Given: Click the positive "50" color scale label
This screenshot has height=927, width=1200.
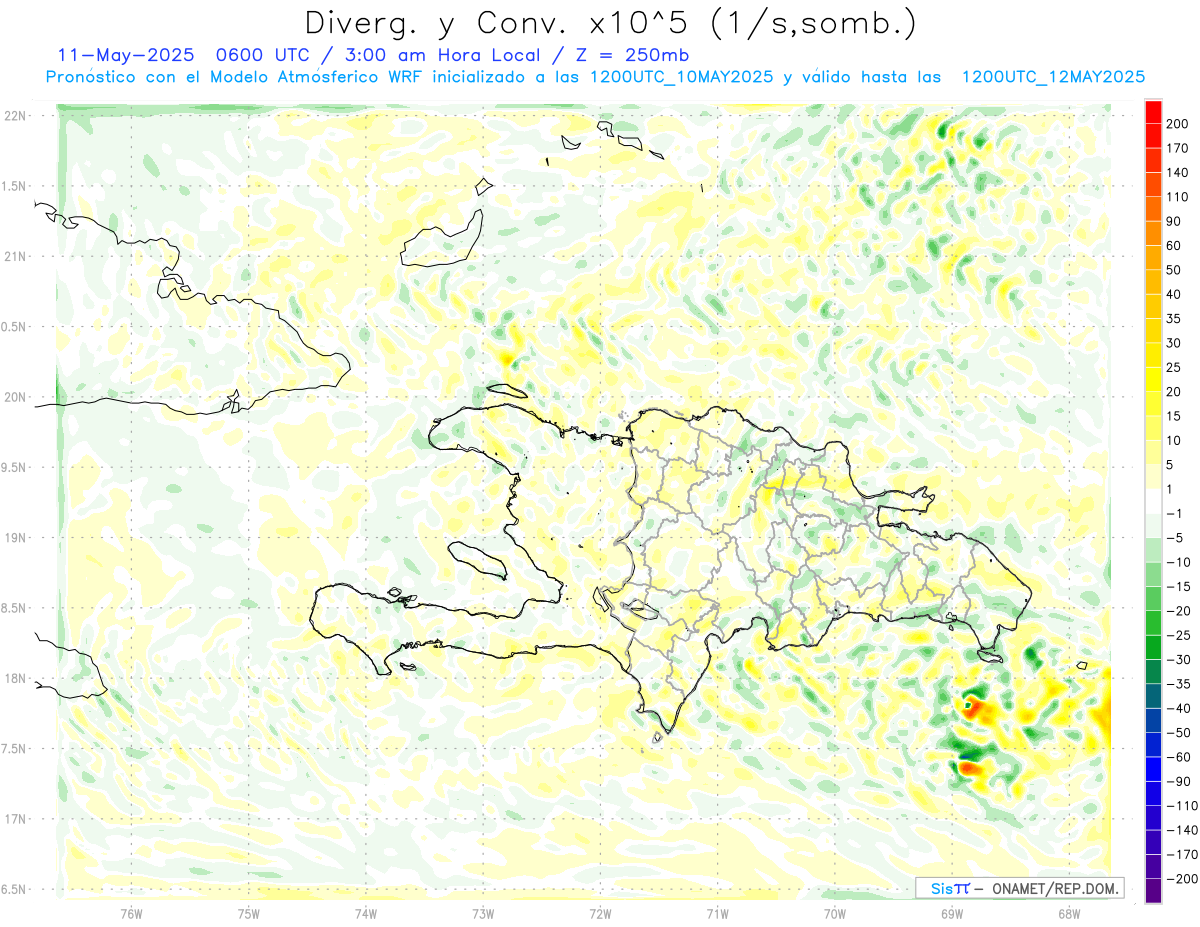Looking at the screenshot, I should (1175, 270).
